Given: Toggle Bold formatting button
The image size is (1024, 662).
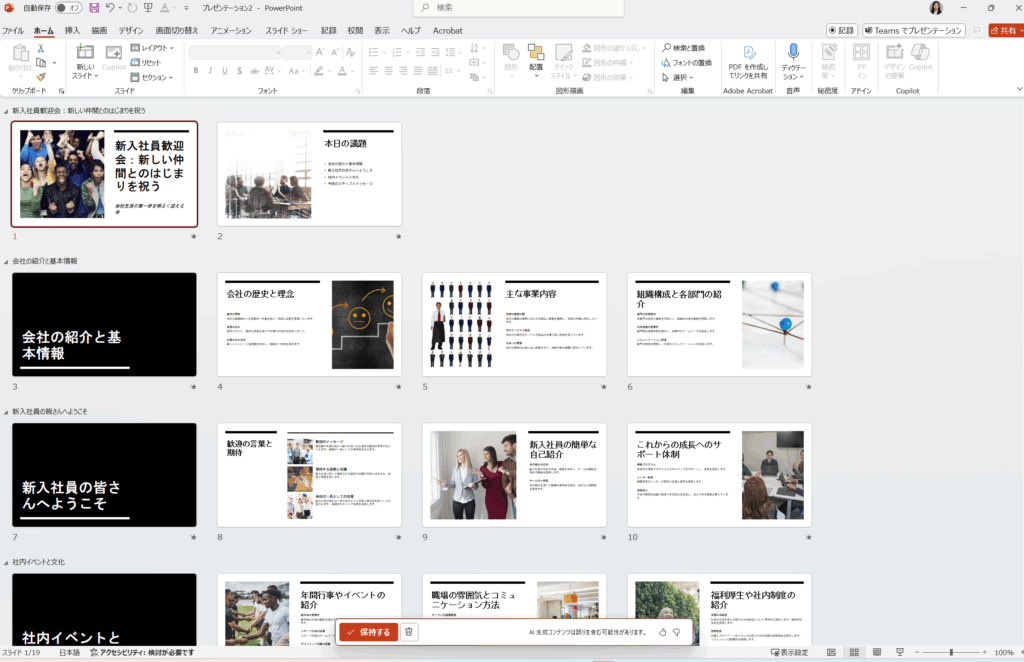Looking at the screenshot, I should point(196,71).
